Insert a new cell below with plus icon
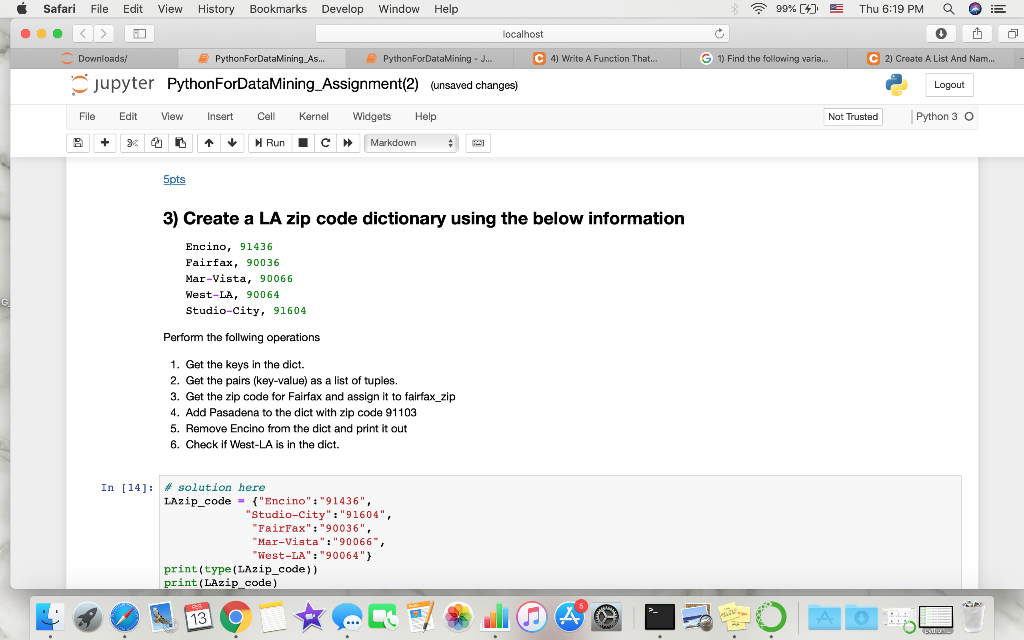The image size is (1024, 640). tap(105, 143)
